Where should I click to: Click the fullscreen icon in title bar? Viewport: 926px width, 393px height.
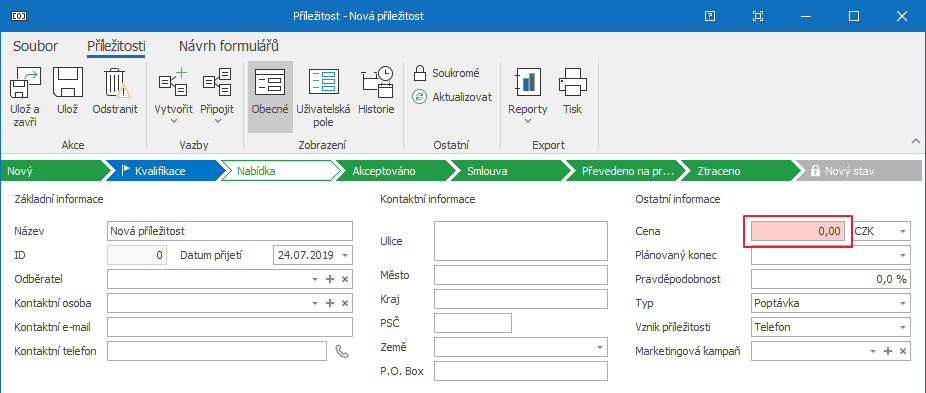coord(758,17)
